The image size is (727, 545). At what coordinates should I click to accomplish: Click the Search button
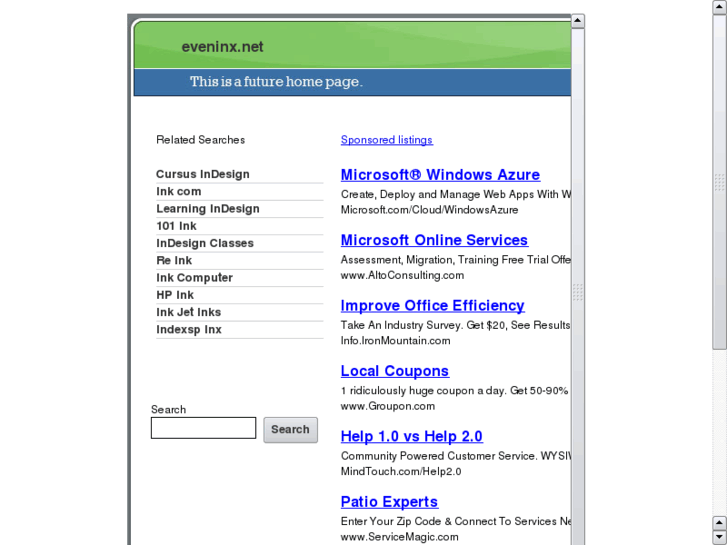tap(290, 430)
